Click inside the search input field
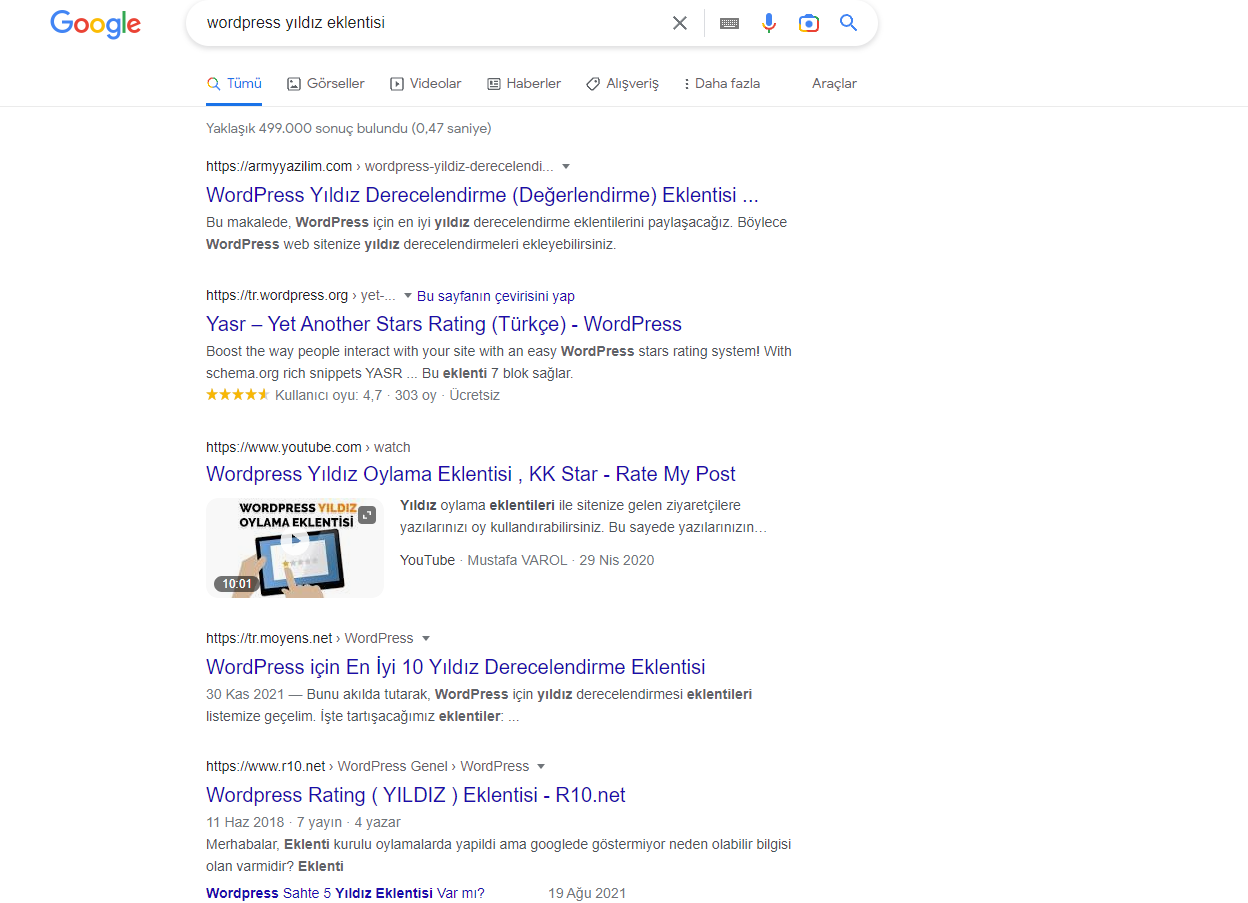The height and width of the screenshot is (903, 1248). 430,23
